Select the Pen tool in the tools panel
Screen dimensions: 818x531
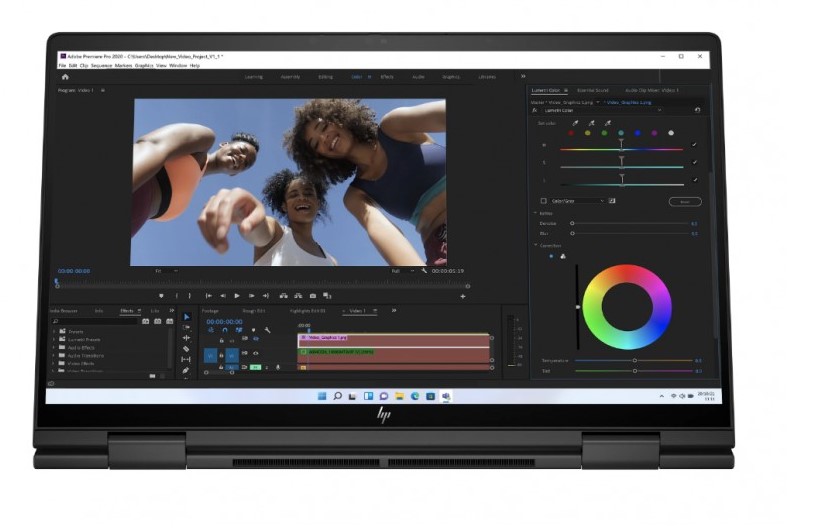tap(185, 370)
